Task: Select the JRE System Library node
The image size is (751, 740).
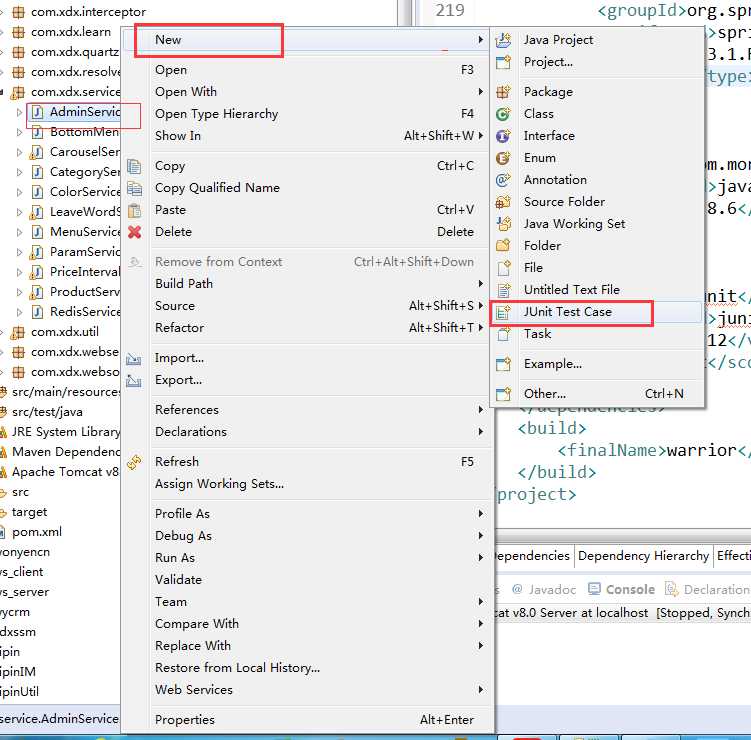Action: coord(66,432)
